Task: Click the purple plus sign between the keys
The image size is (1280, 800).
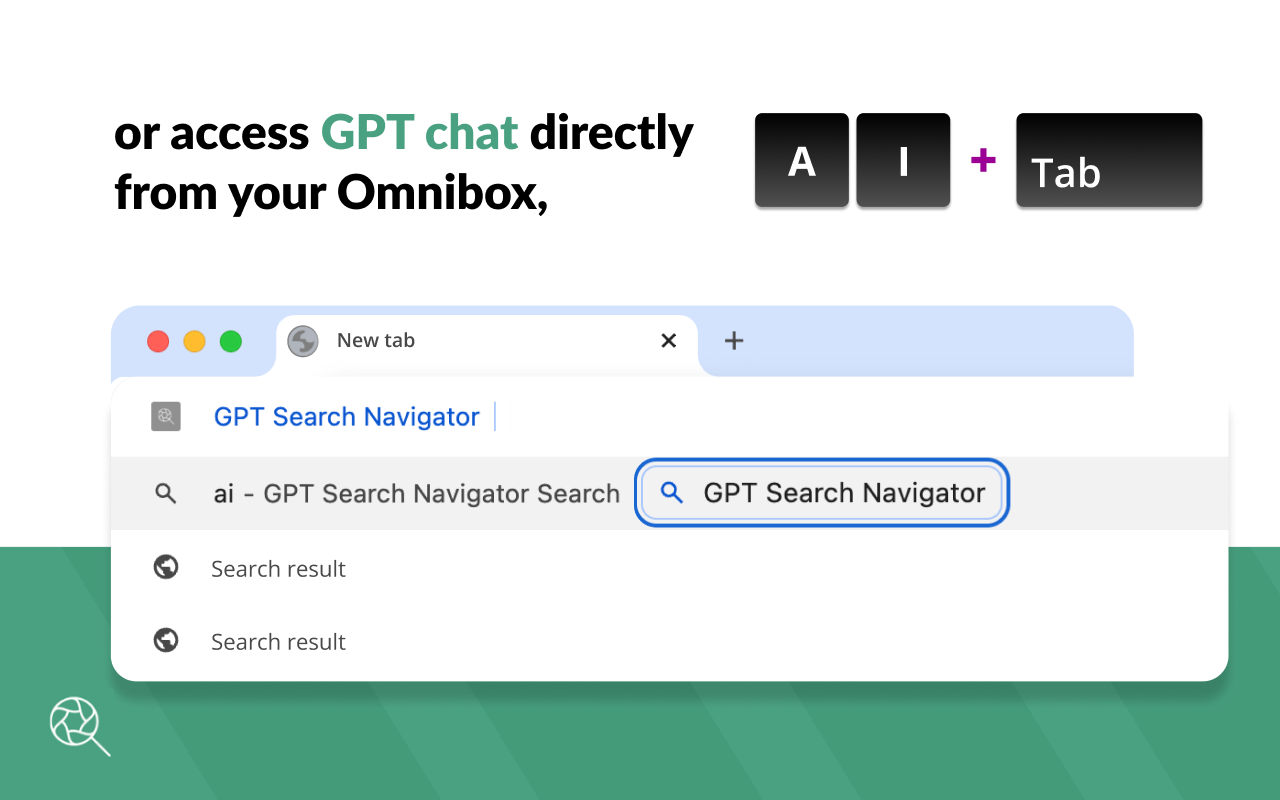Action: coord(983,161)
